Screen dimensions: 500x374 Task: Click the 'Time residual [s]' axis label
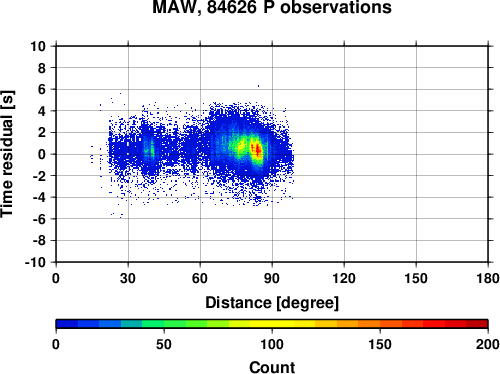(x=7, y=154)
